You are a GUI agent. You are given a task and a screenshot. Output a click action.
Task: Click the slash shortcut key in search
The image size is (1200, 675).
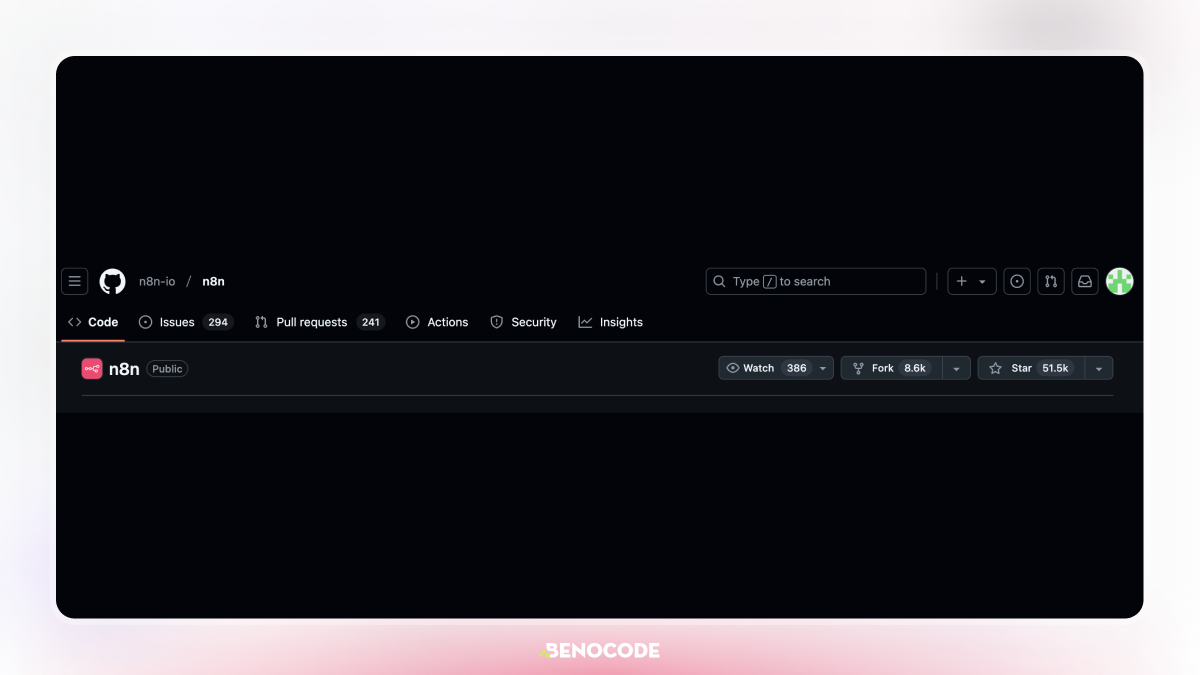coord(769,282)
